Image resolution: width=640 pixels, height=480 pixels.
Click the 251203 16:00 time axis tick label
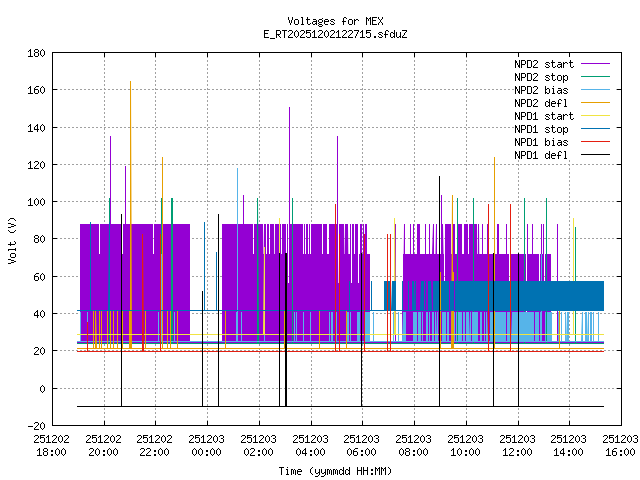click(620, 445)
